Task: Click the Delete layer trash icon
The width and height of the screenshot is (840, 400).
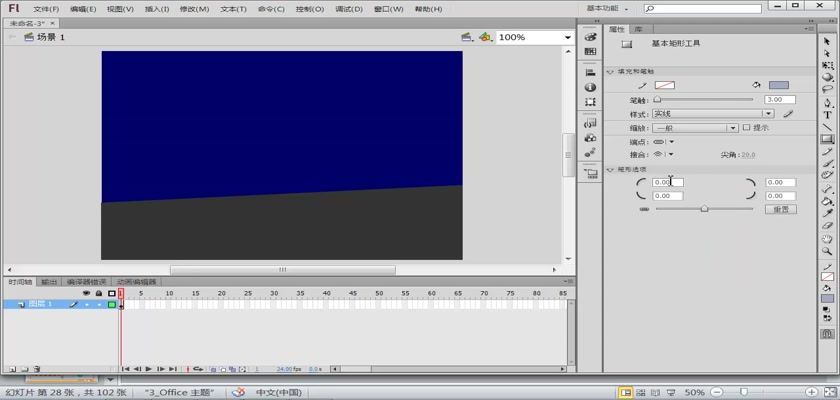Action: coord(37,369)
